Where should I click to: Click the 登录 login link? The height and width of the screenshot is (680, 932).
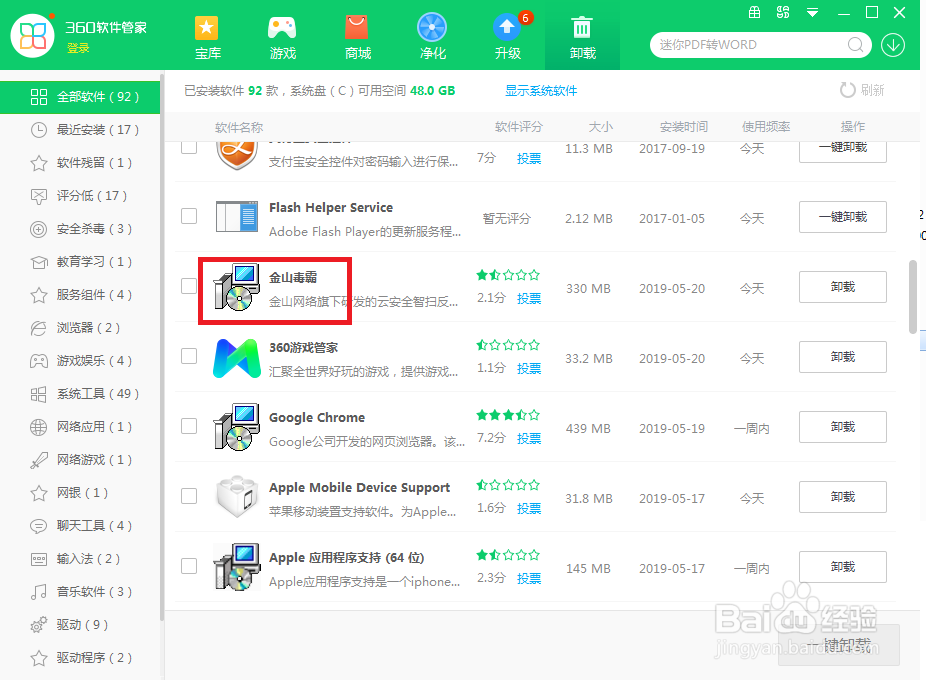(78, 48)
